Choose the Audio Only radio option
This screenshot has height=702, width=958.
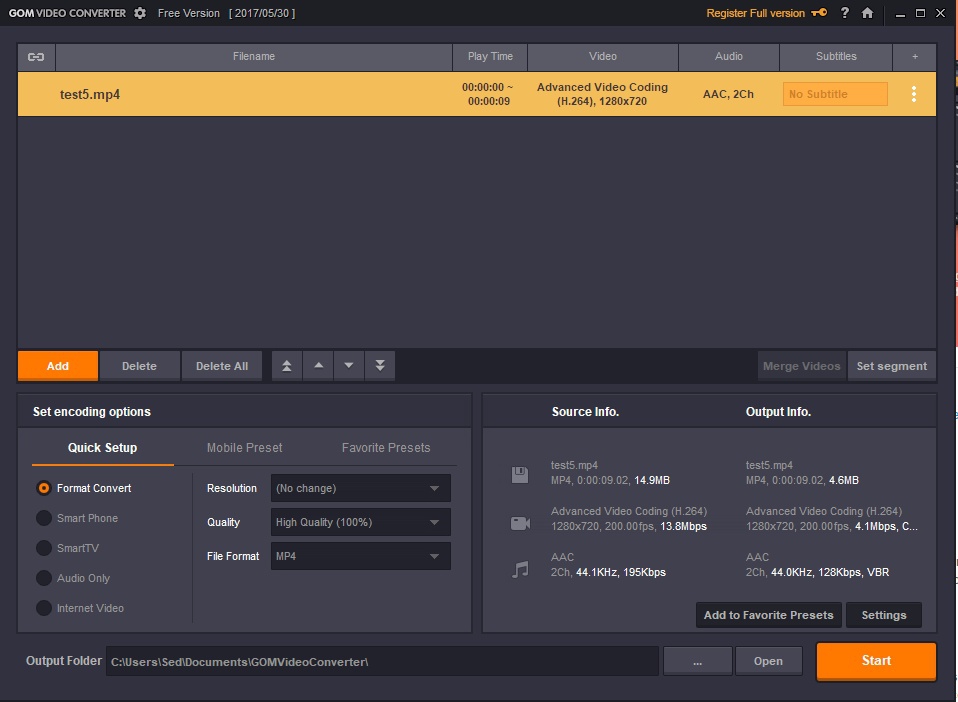point(44,578)
